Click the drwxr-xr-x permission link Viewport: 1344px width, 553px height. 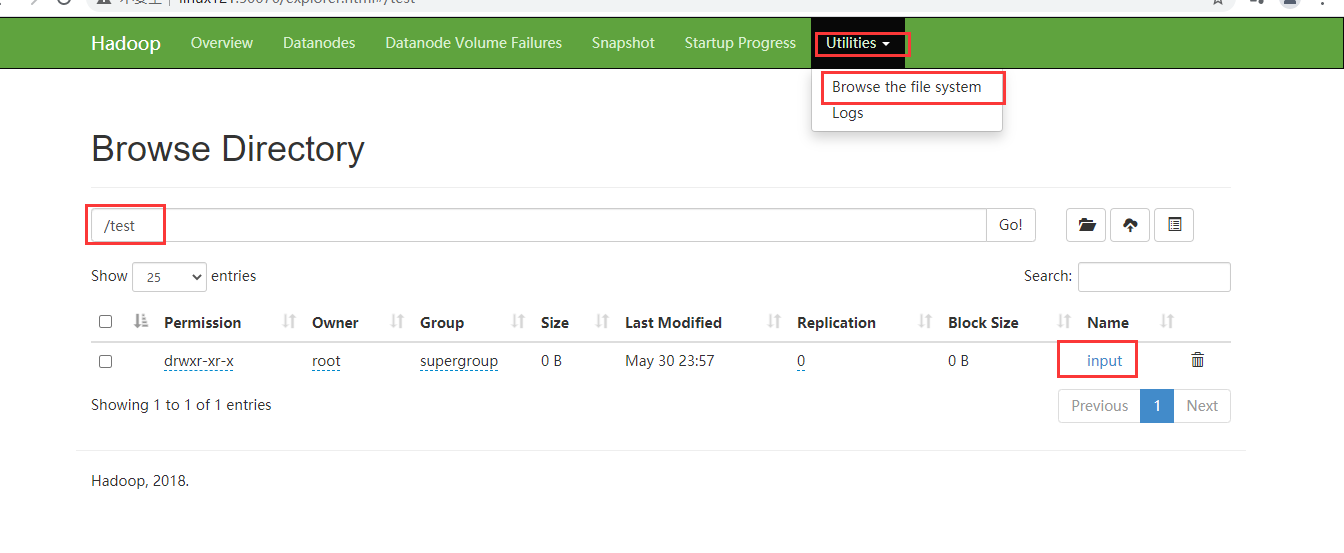[x=199, y=361]
